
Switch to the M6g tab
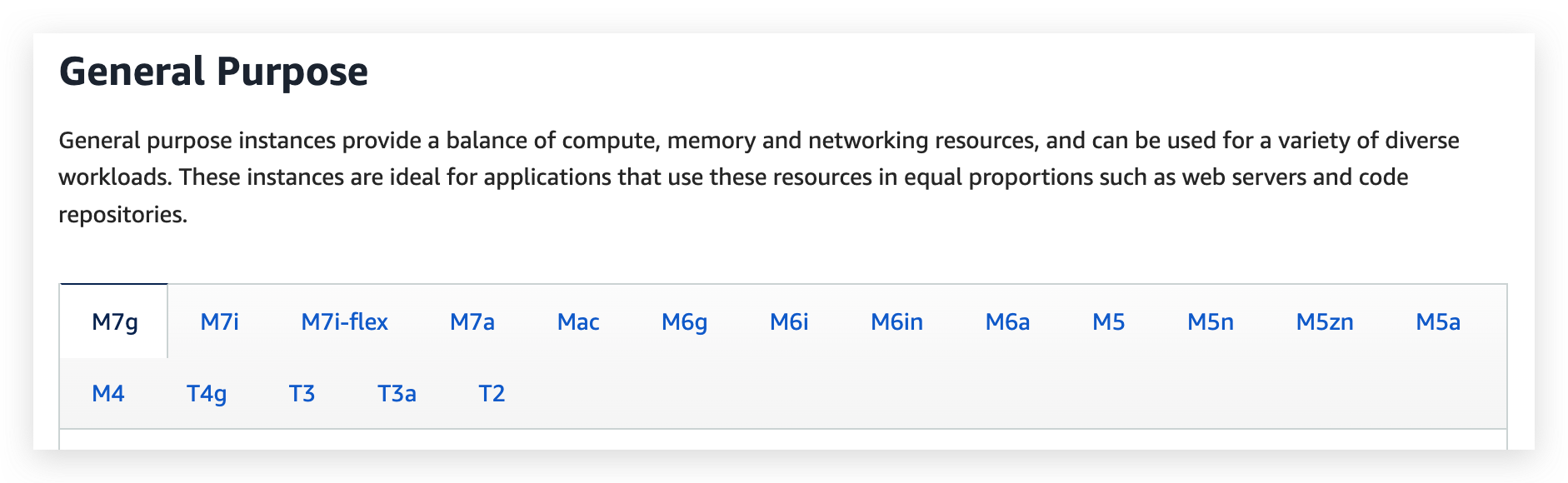point(684,322)
